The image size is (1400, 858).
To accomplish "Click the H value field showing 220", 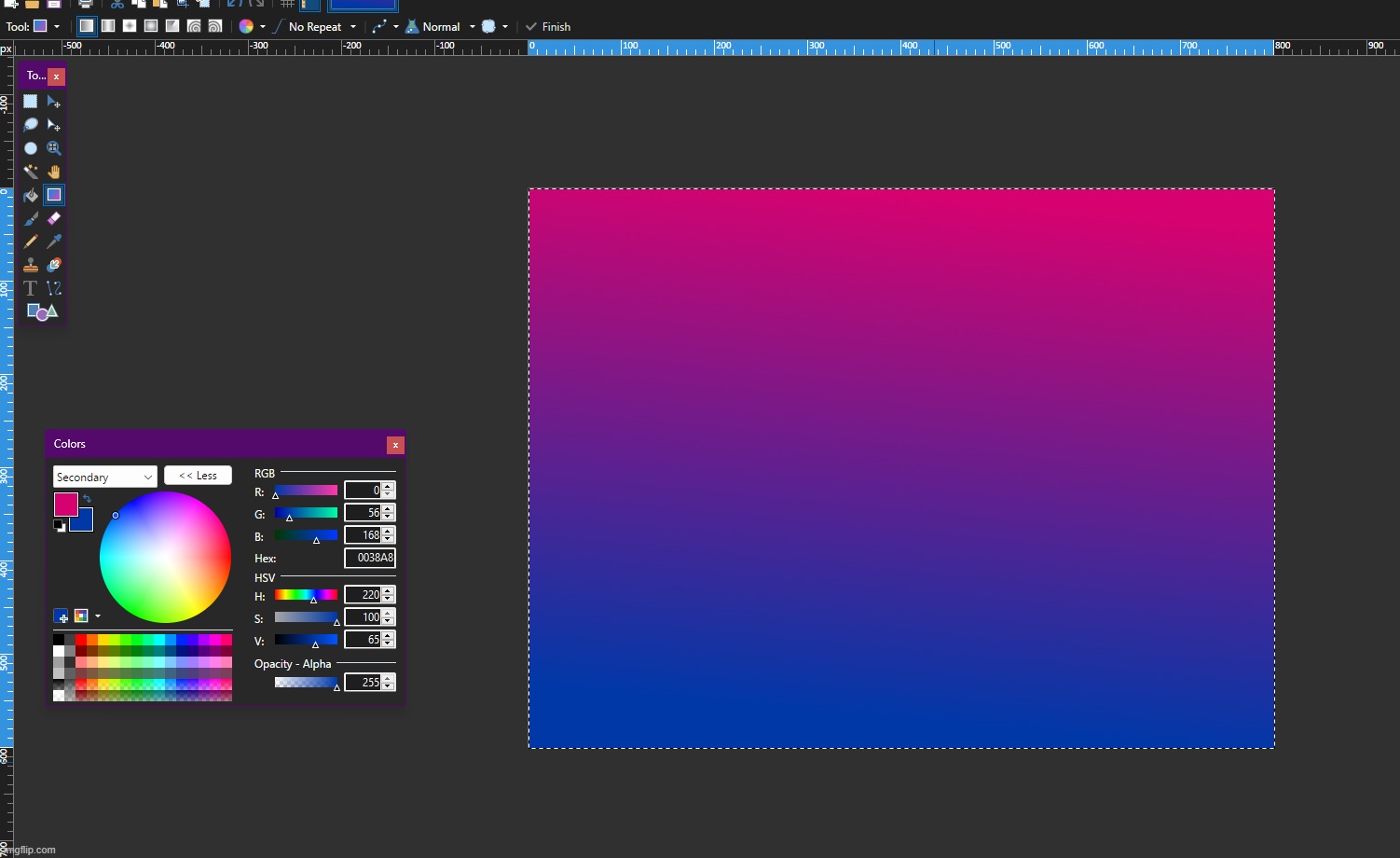I will tap(364, 595).
